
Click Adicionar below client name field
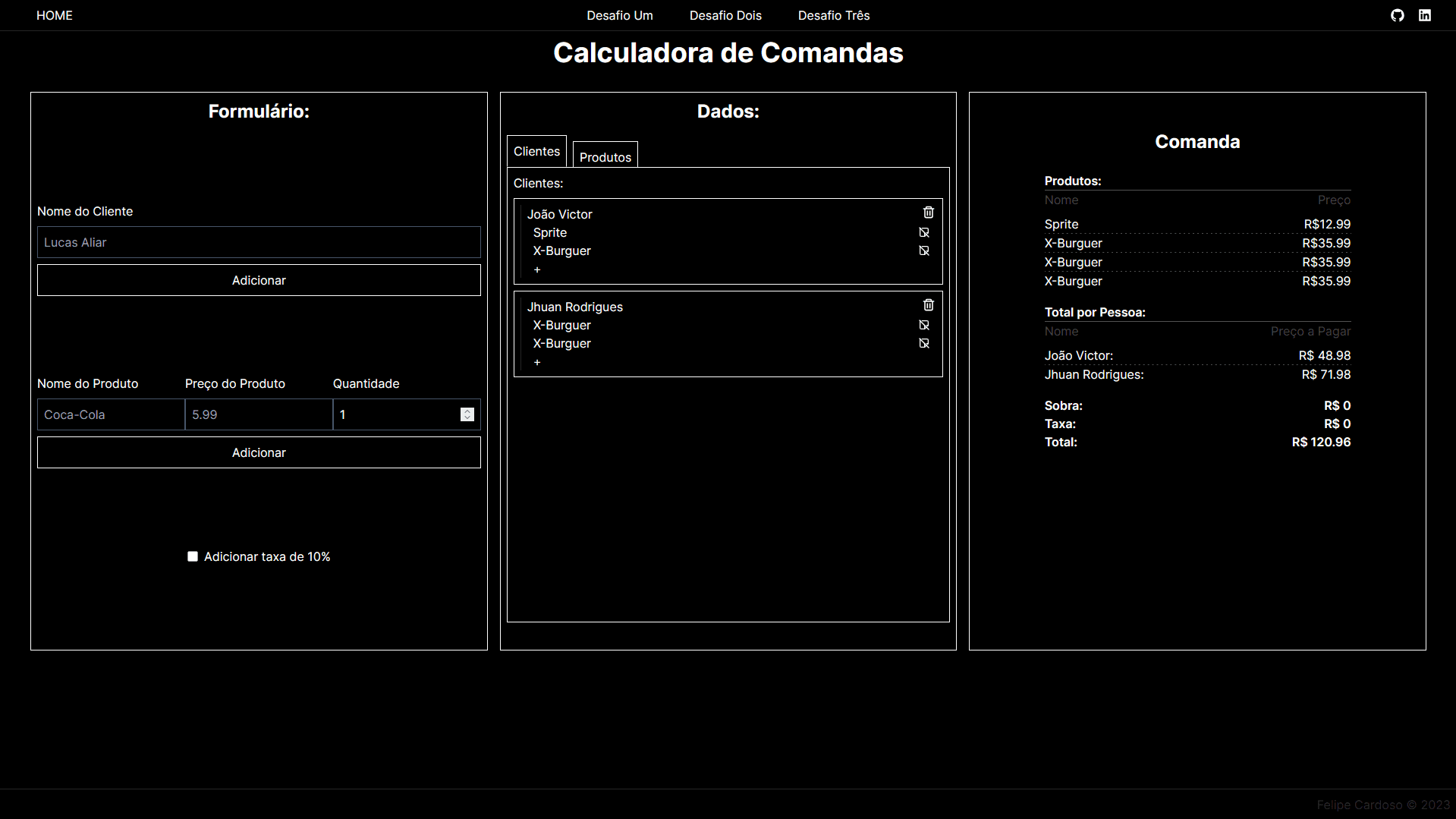[x=259, y=280]
